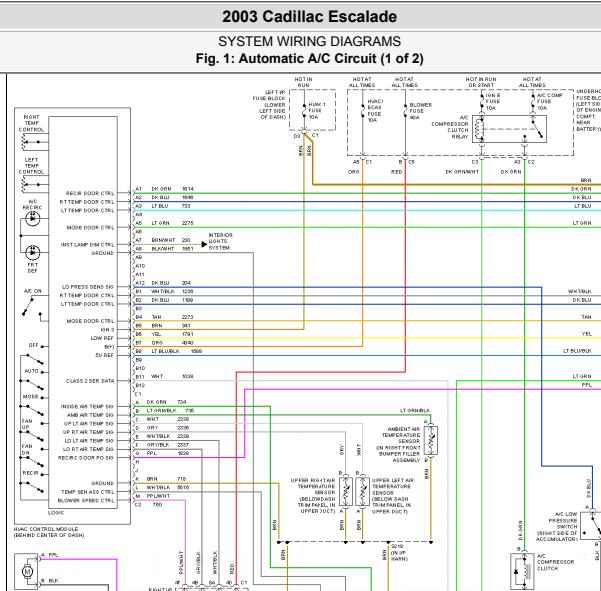Click the 'BLOWER FUSE 40A' label

point(420,111)
